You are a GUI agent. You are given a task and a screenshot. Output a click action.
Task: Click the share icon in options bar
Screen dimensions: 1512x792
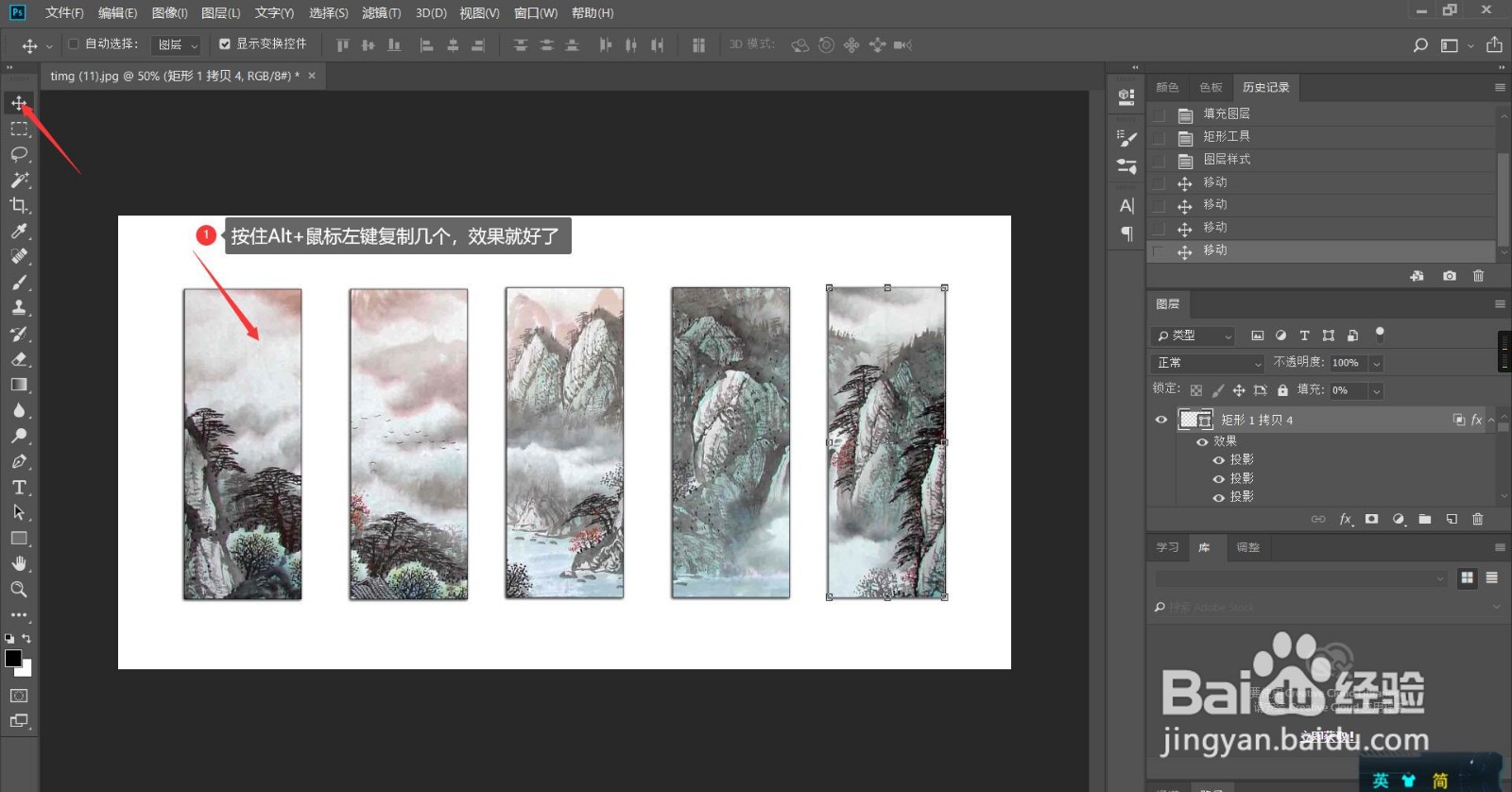1494,44
